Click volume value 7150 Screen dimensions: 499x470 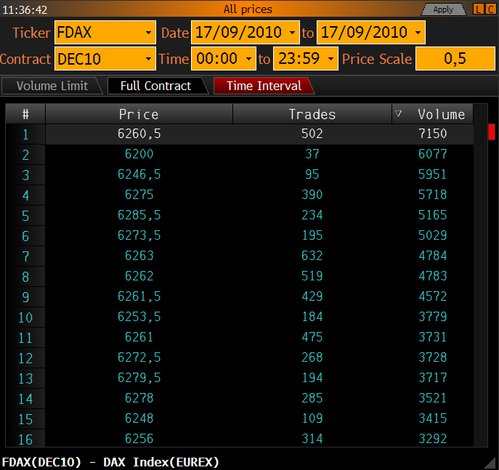pos(432,134)
